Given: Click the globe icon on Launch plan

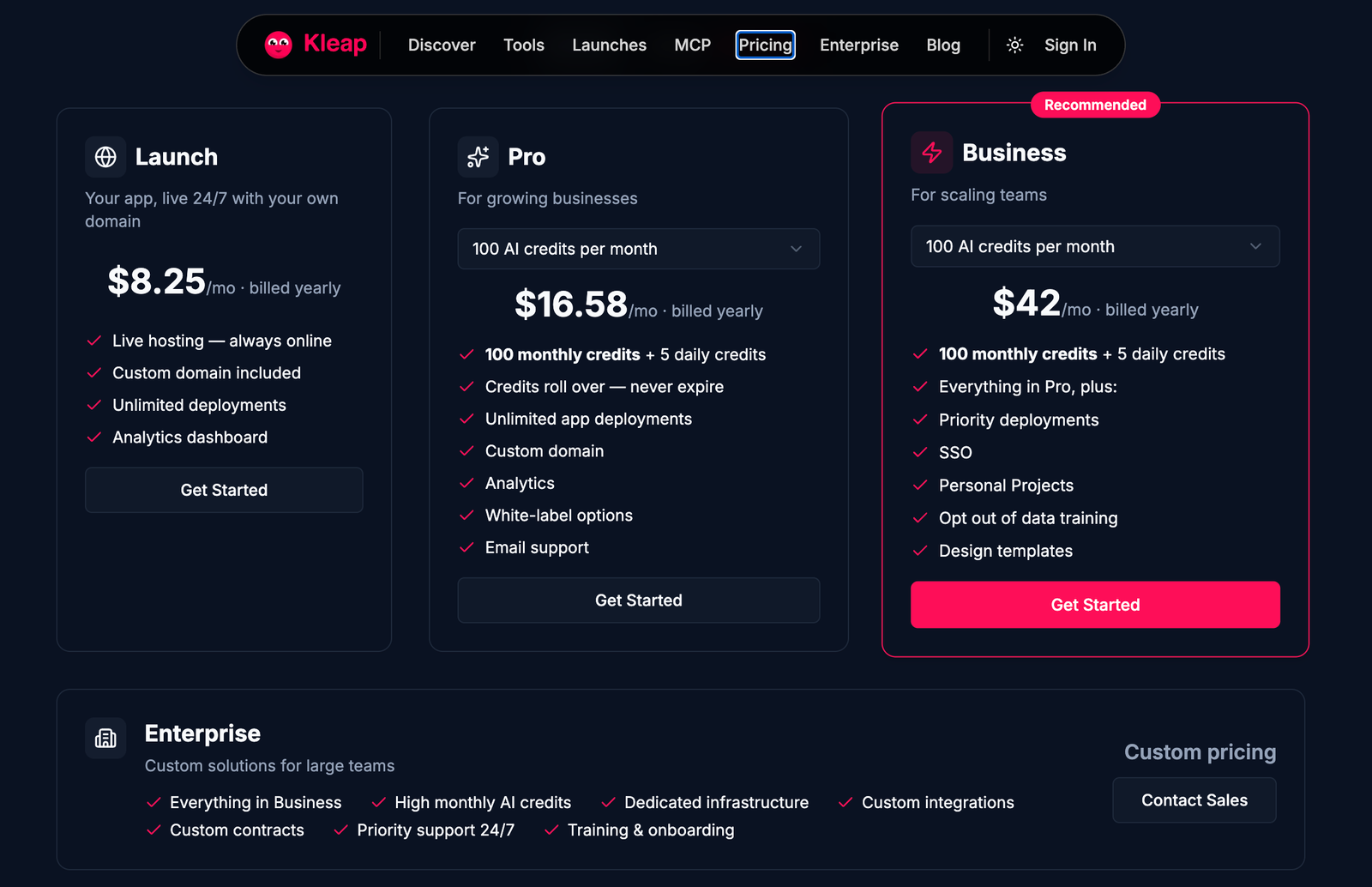Looking at the screenshot, I should pyautogui.click(x=105, y=157).
